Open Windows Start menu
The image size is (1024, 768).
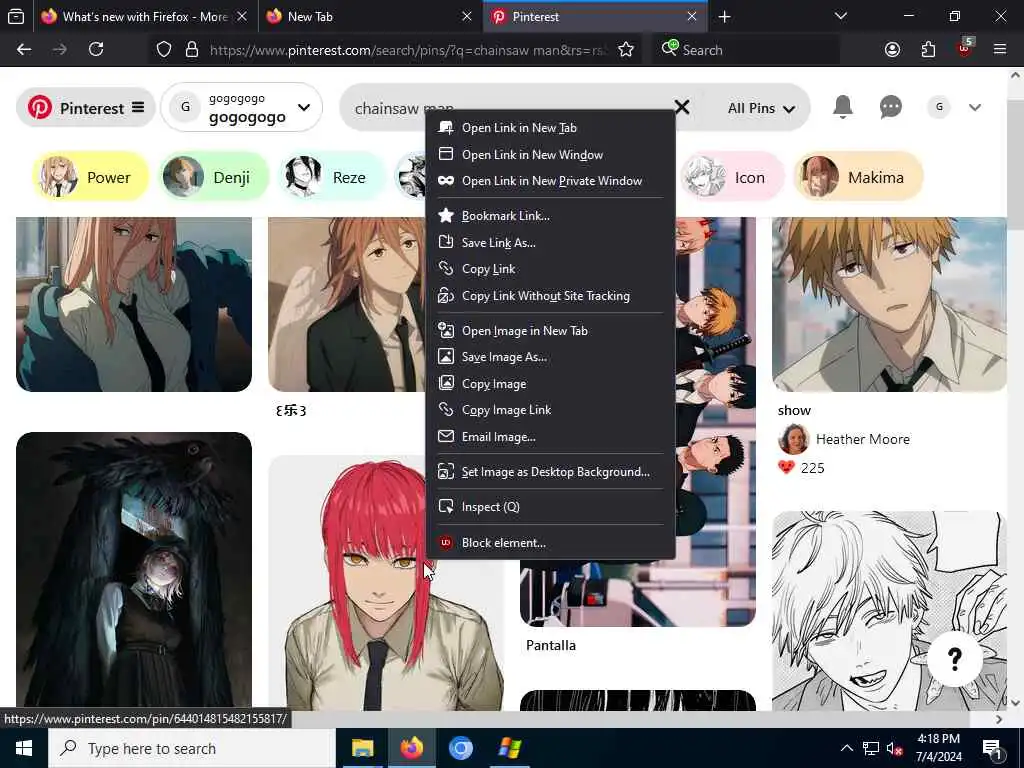pyautogui.click(x=24, y=748)
